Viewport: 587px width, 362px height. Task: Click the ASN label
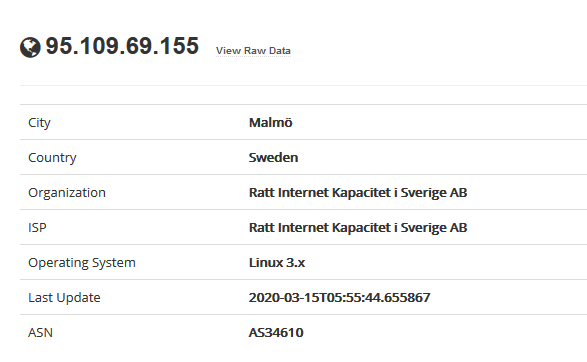click(x=40, y=332)
